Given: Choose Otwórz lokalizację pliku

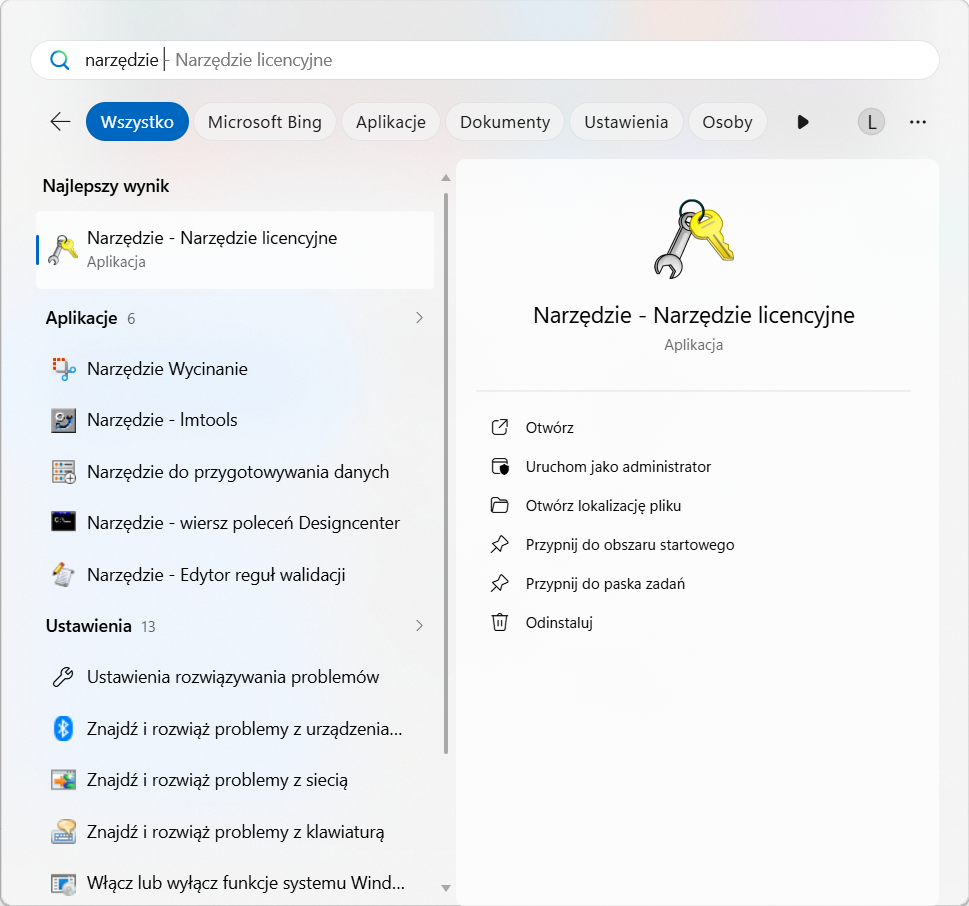Looking at the screenshot, I should tap(603, 506).
